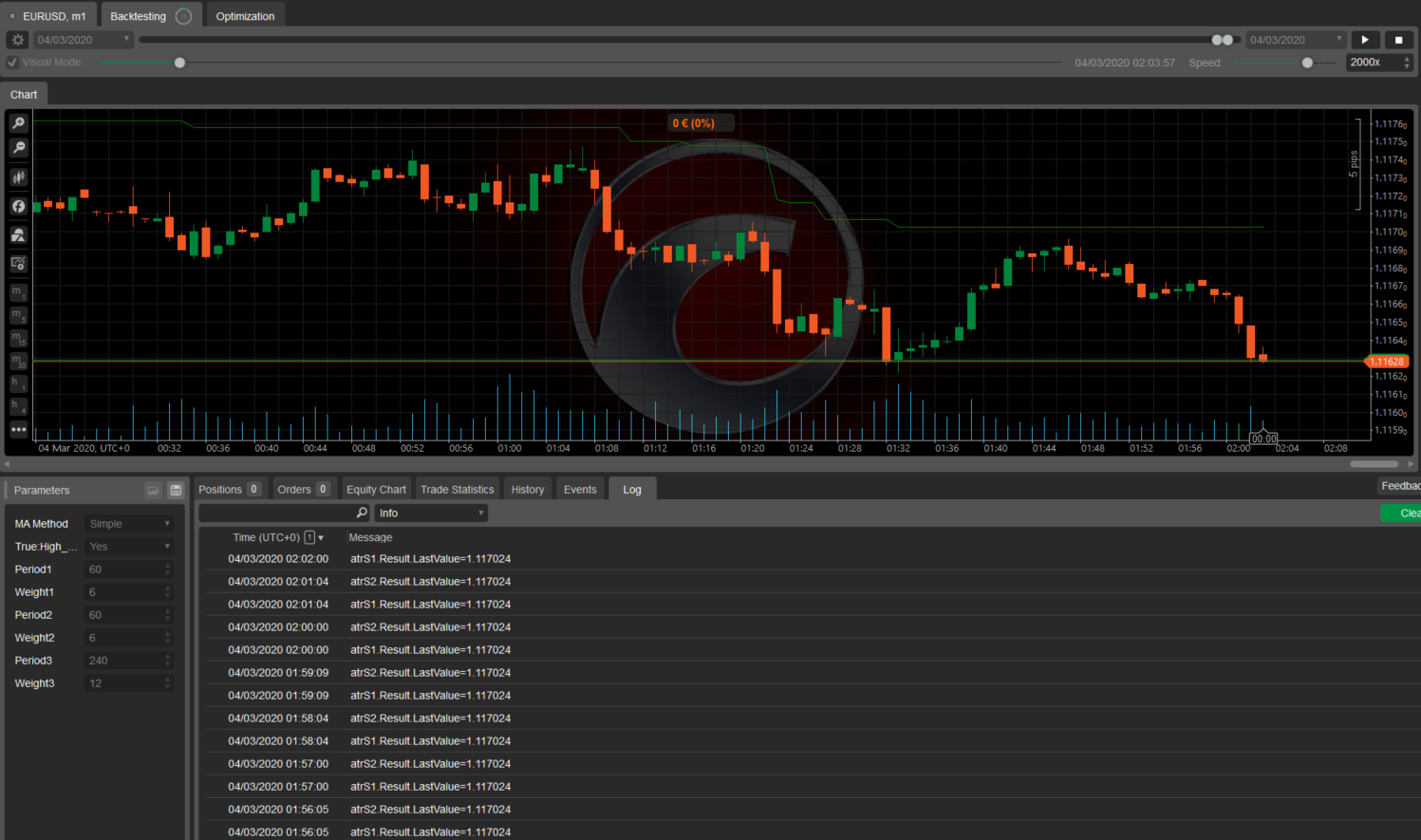Change chart type with candlestick icon
This screenshot has height=840, width=1421.
(18, 177)
